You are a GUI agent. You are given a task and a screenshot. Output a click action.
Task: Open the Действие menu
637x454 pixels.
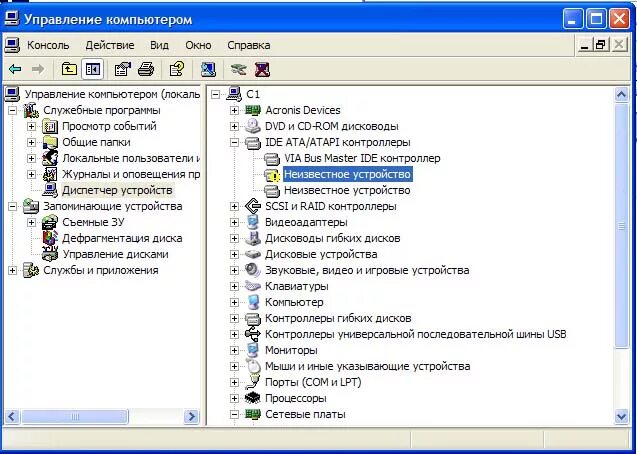(110, 45)
